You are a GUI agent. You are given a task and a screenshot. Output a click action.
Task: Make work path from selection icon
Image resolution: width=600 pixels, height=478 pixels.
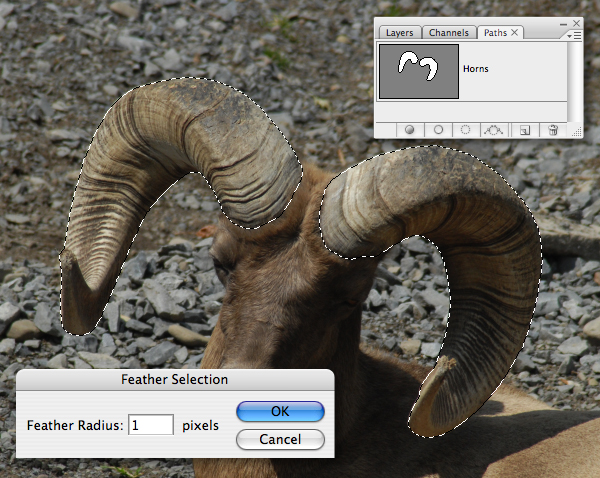494,130
